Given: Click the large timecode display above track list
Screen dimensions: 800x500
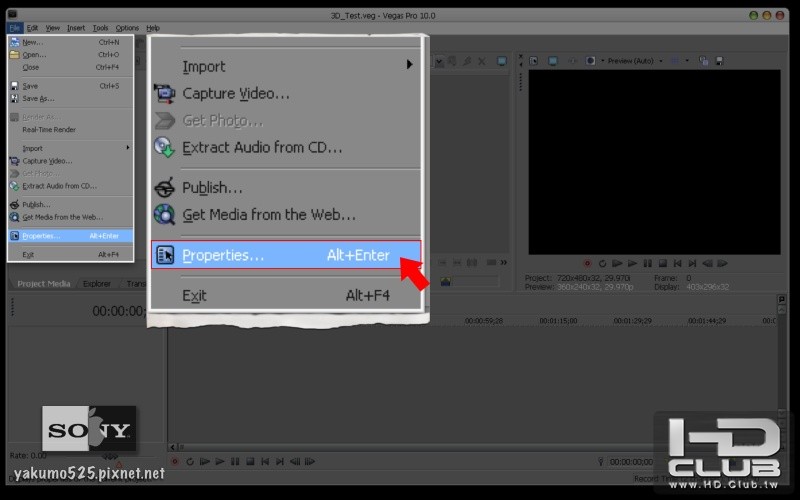Looking at the screenshot, I should pos(118,311).
